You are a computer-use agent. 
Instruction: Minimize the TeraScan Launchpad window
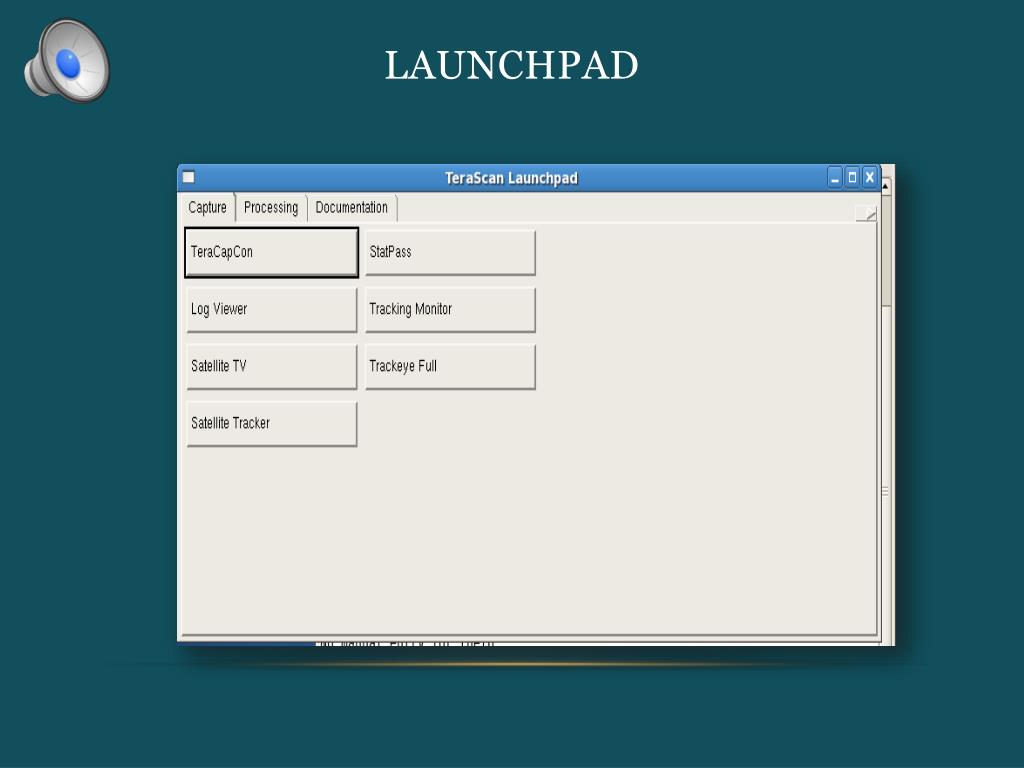835,178
